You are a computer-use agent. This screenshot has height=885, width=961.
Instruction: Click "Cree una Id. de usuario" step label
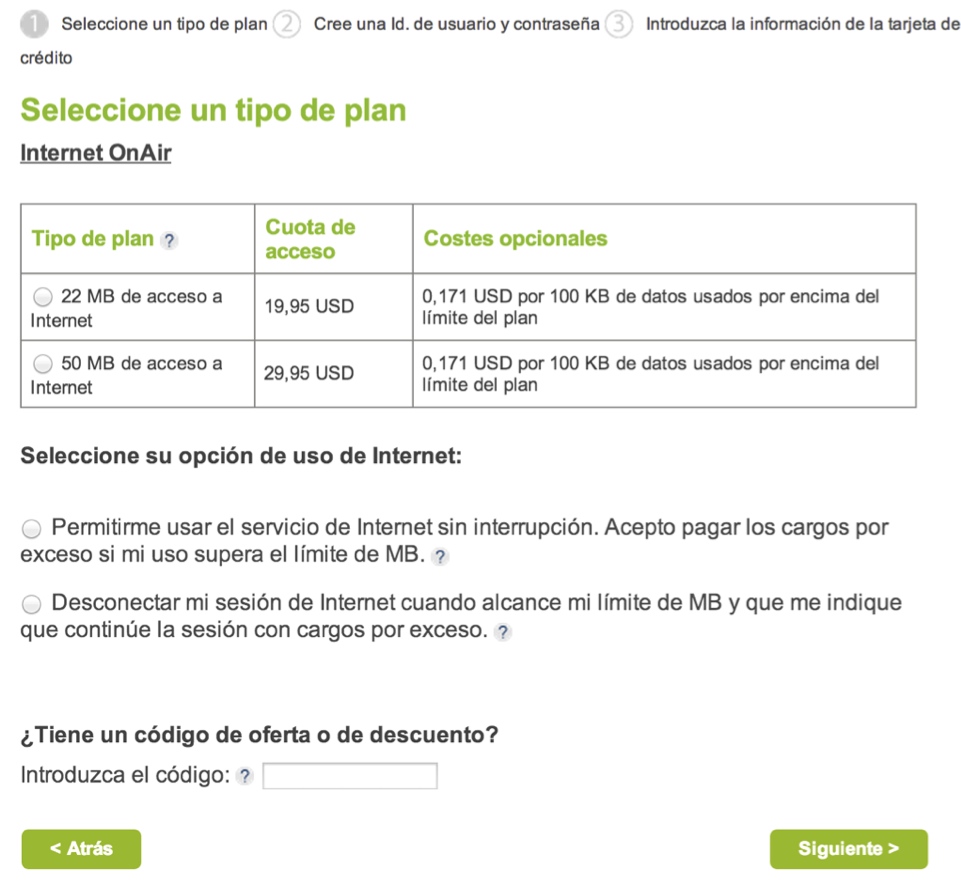456,24
